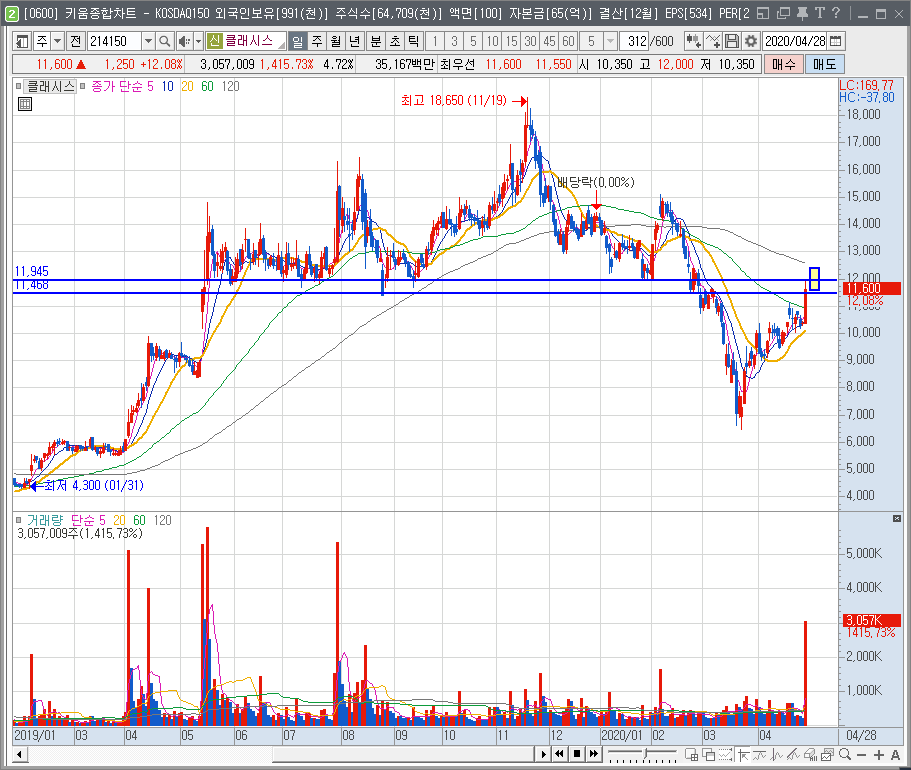Toggle the 전 button beside stock code
Image resolution: width=911 pixels, height=770 pixels.
(x=76, y=41)
